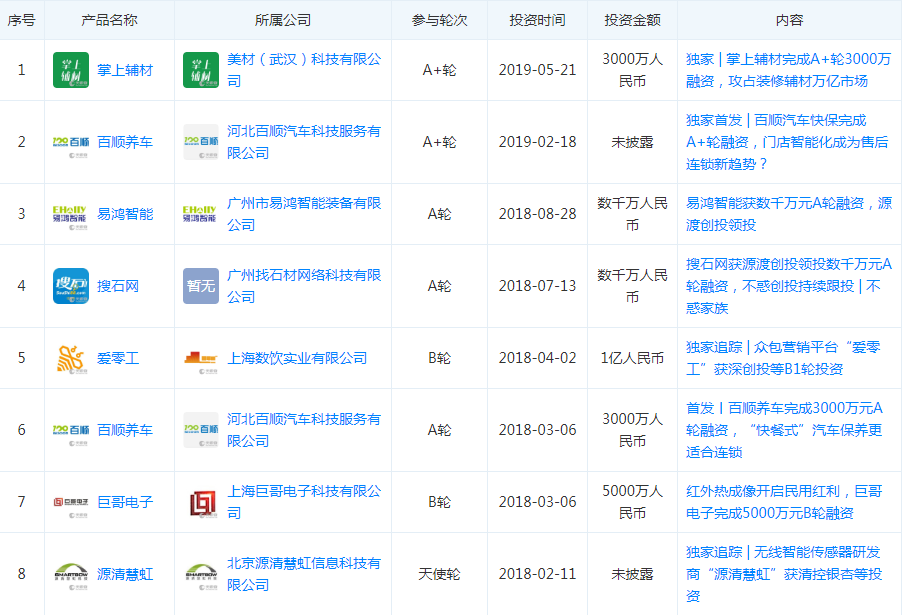Click the 序号 column header

[x=21, y=20]
